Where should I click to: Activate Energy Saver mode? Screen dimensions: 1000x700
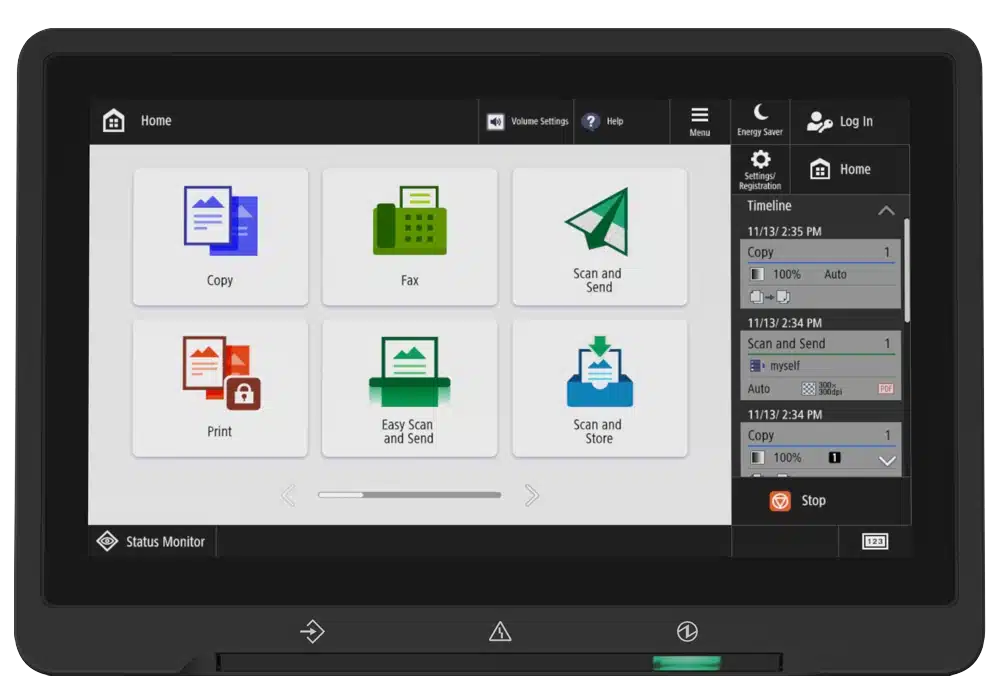tap(760, 121)
